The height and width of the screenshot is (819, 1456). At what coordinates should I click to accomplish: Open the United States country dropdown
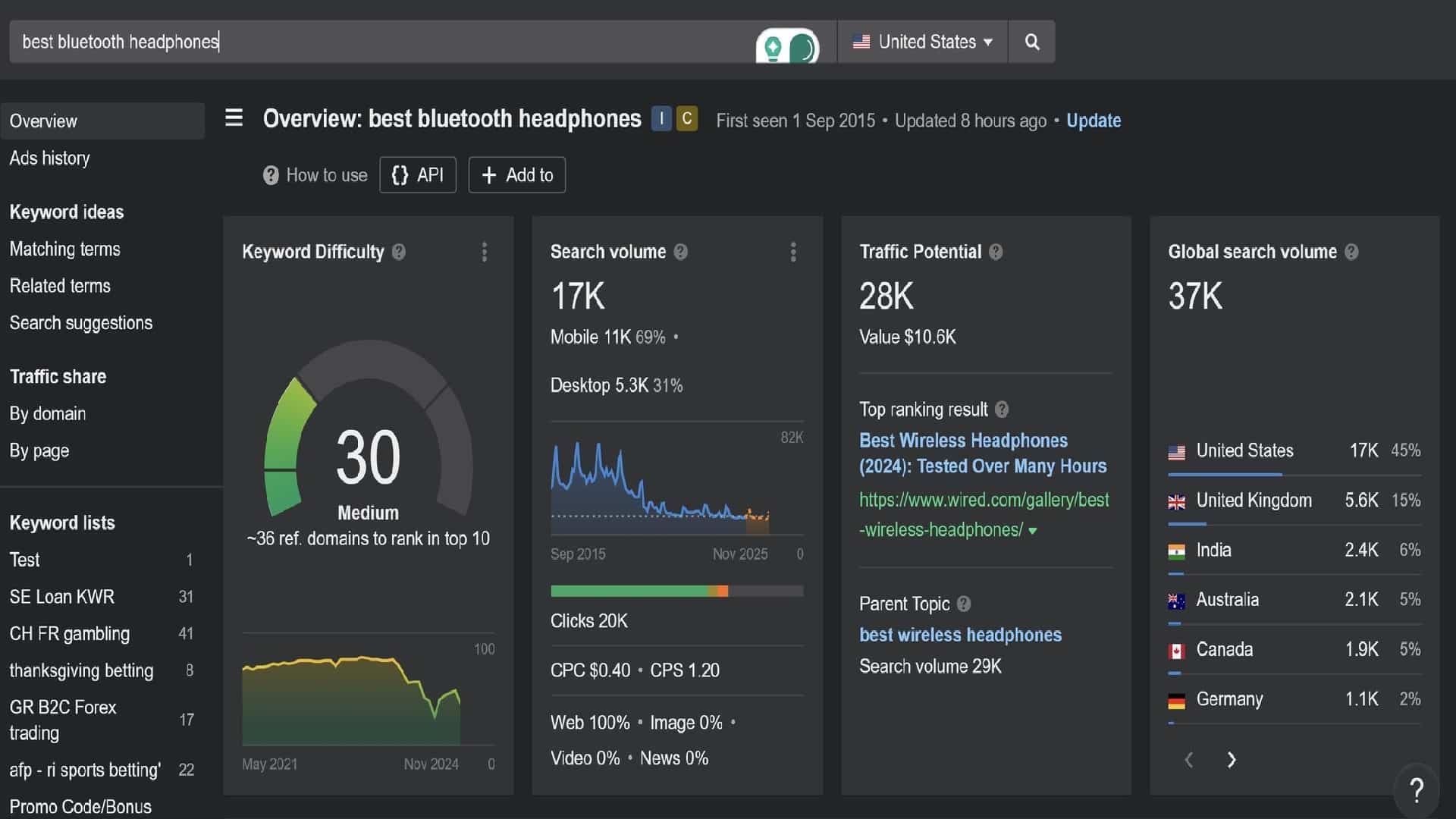(x=922, y=42)
